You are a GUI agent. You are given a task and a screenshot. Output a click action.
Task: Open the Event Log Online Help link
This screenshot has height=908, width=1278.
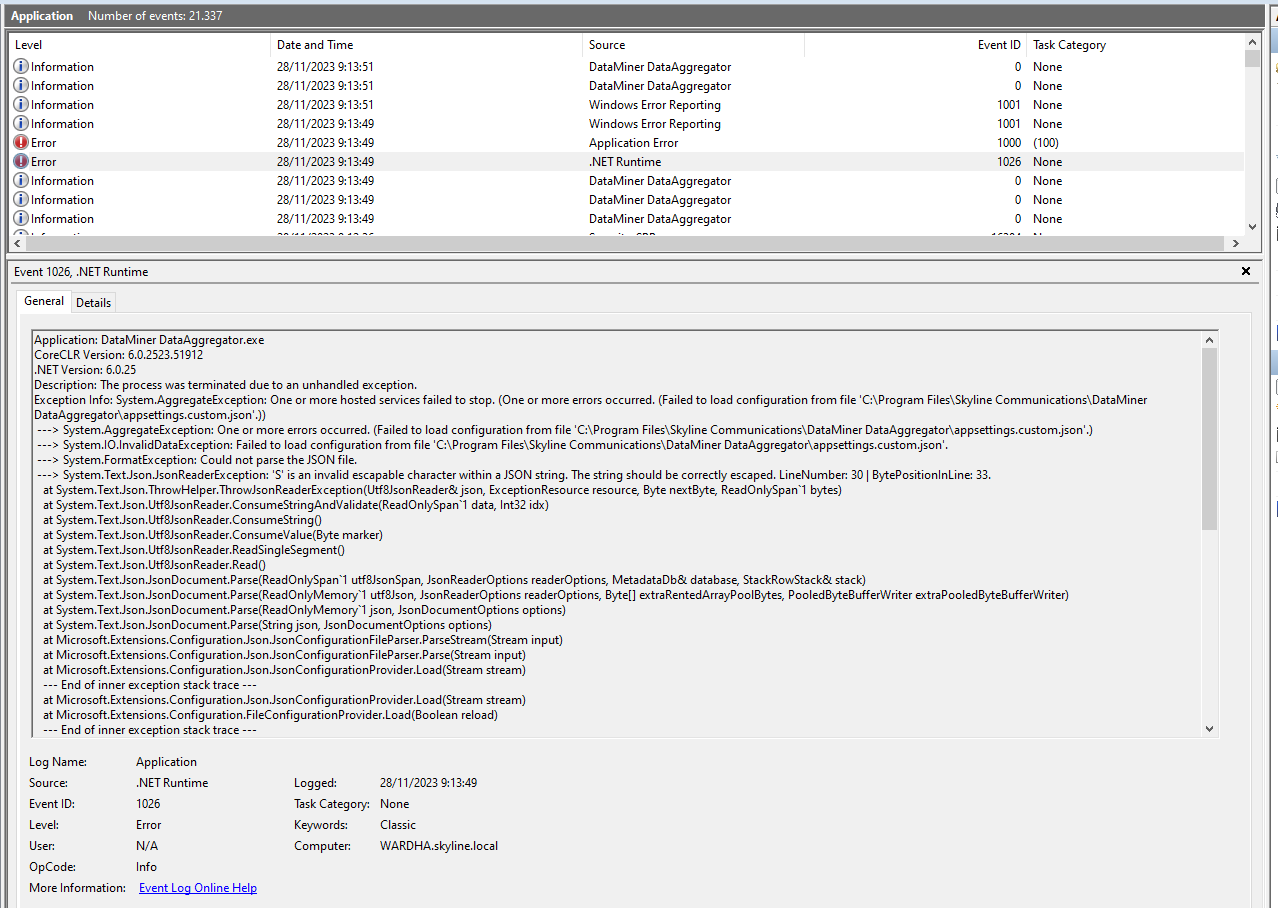click(198, 888)
